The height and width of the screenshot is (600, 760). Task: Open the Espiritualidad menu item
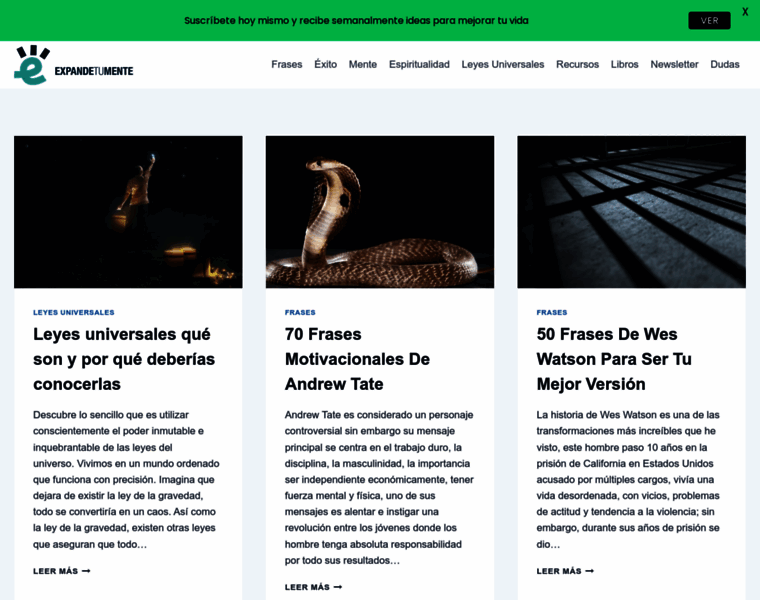pos(419,64)
